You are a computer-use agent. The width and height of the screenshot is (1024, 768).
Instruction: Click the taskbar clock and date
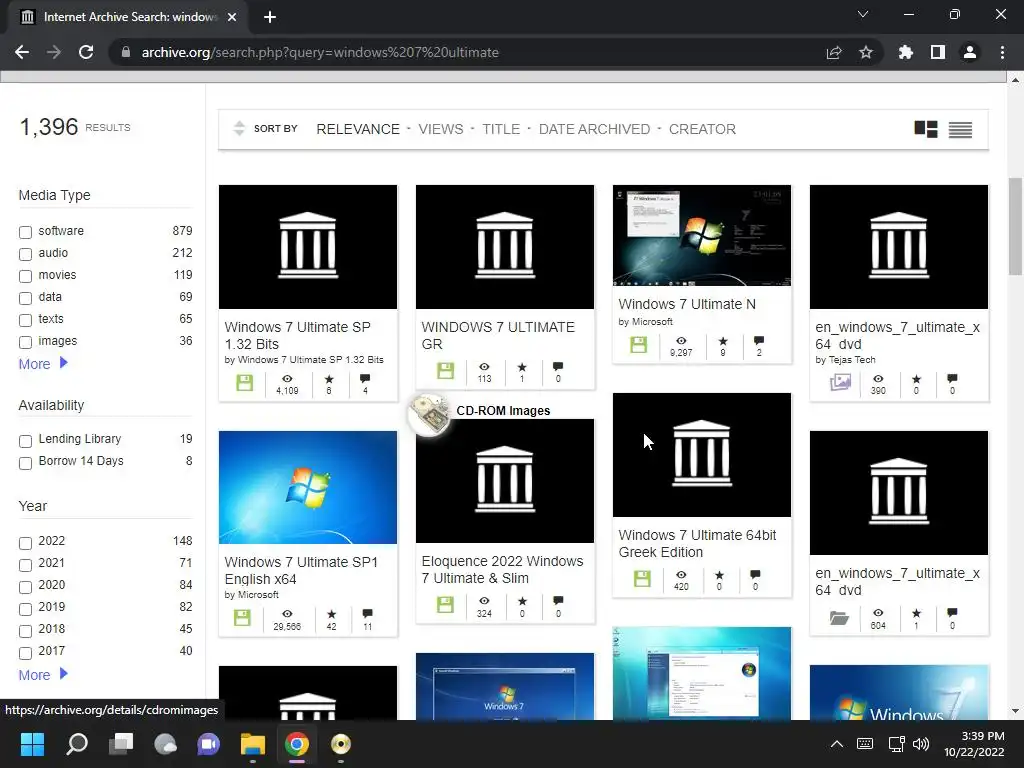pos(974,744)
